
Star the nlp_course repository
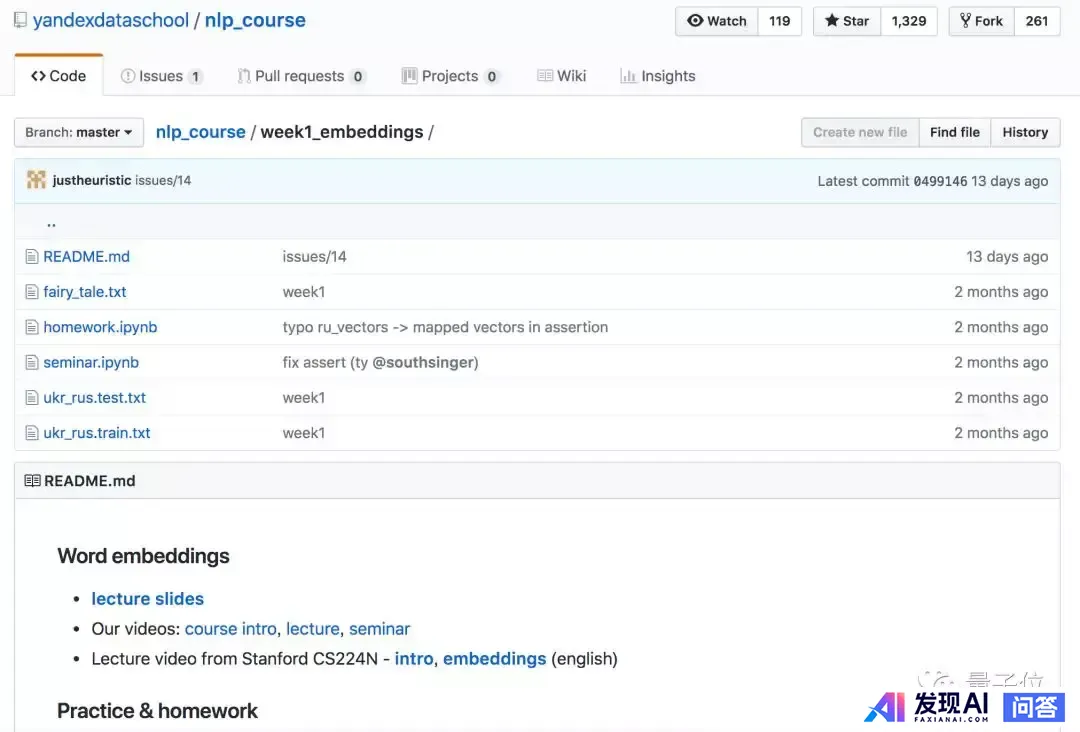point(847,21)
